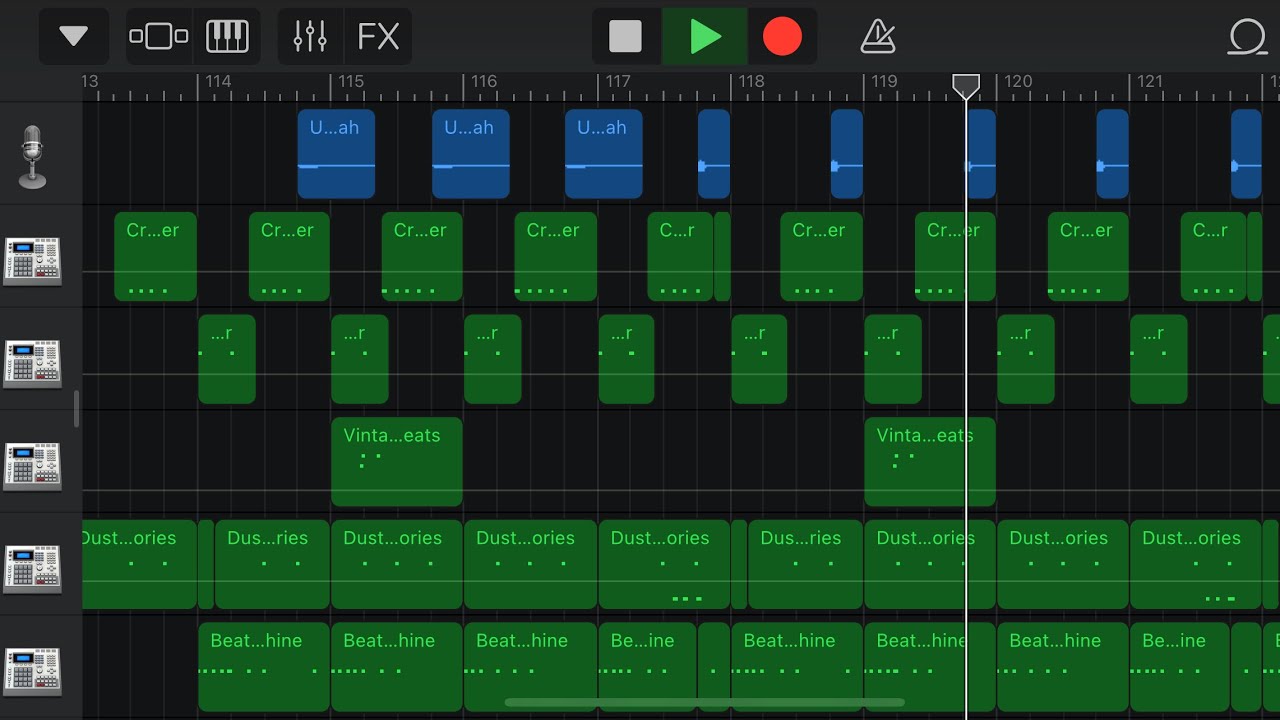Tap bar 118 on the ruler
Viewport: 1280px width, 720px height.
(750, 82)
